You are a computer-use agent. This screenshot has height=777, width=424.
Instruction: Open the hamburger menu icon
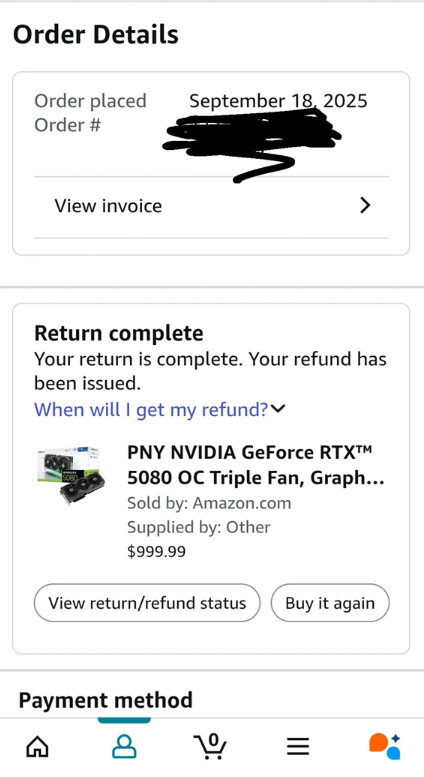(x=298, y=746)
